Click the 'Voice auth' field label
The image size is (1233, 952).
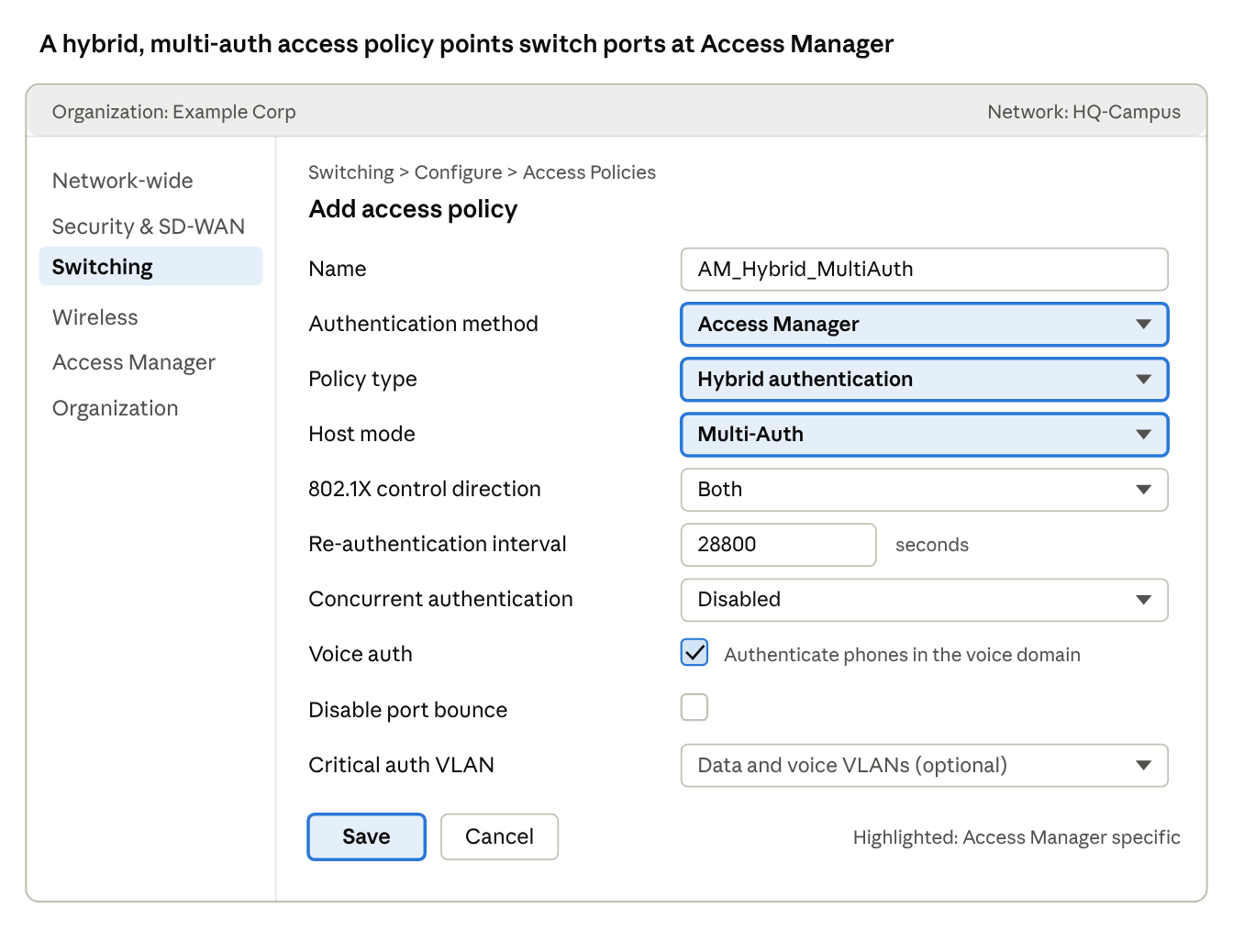(361, 654)
